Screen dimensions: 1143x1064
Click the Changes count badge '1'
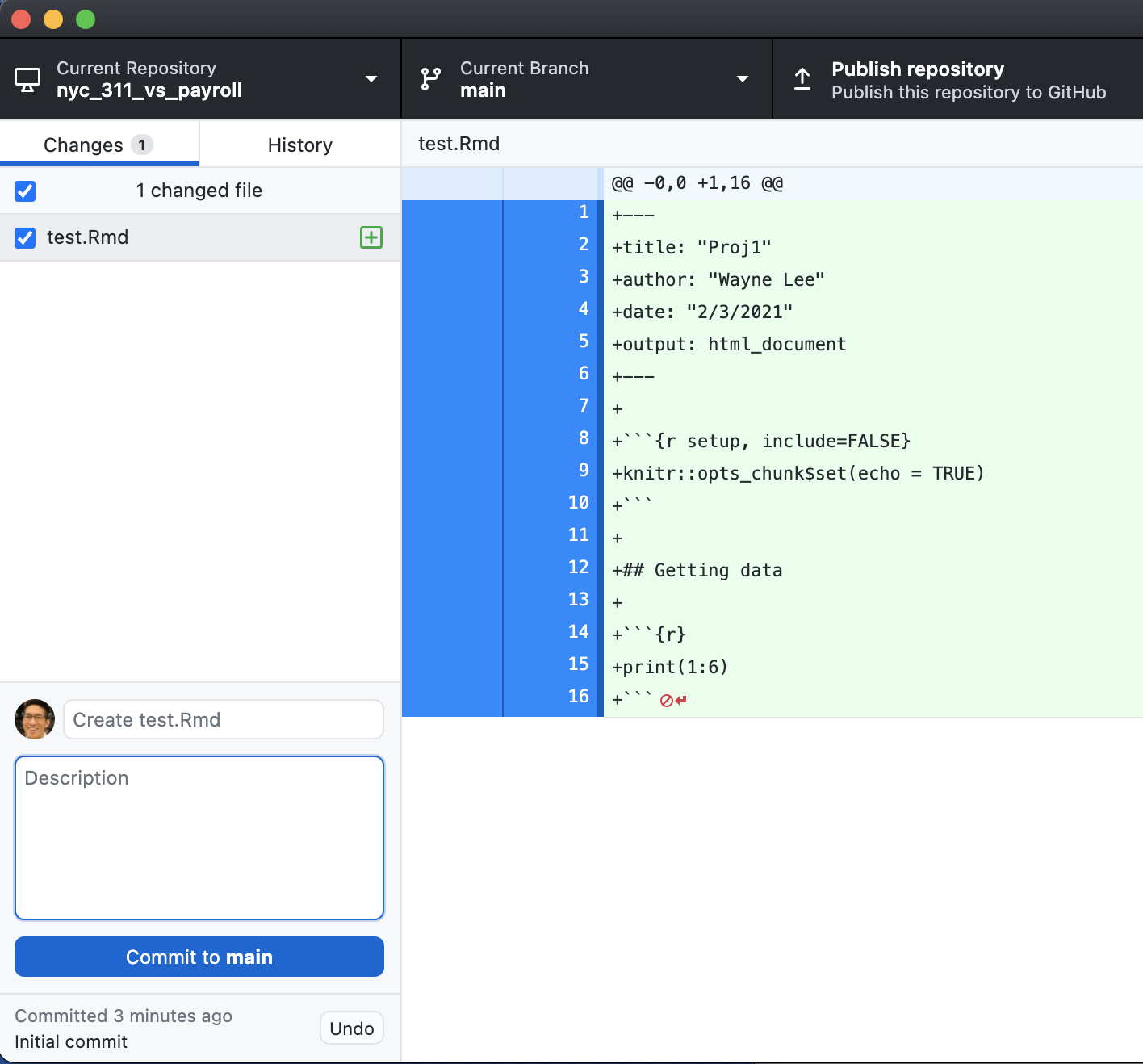(142, 145)
